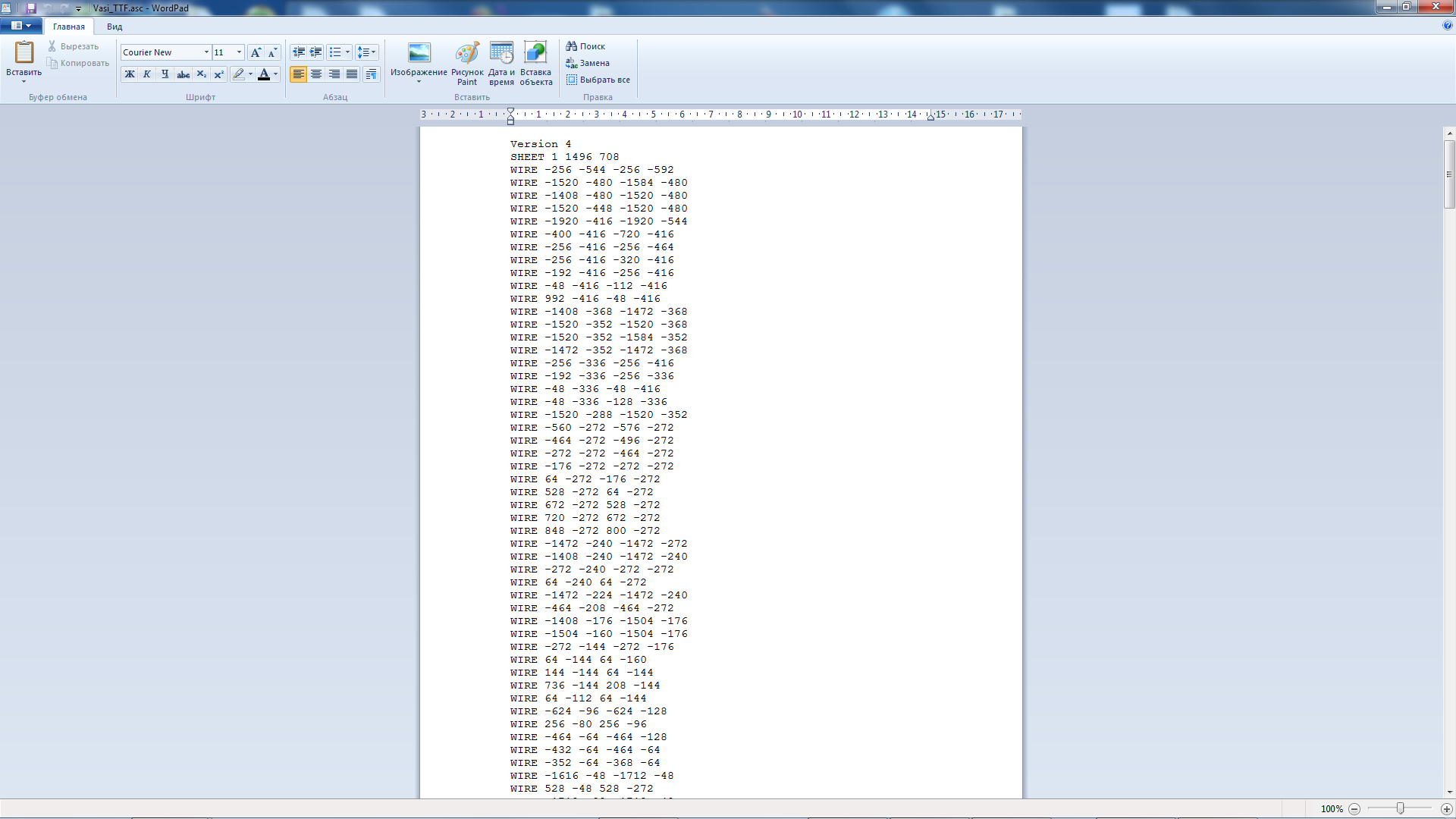The width and height of the screenshot is (1456, 819).
Task: Grow font size with enlarge A button
Action: coord(256,52)
